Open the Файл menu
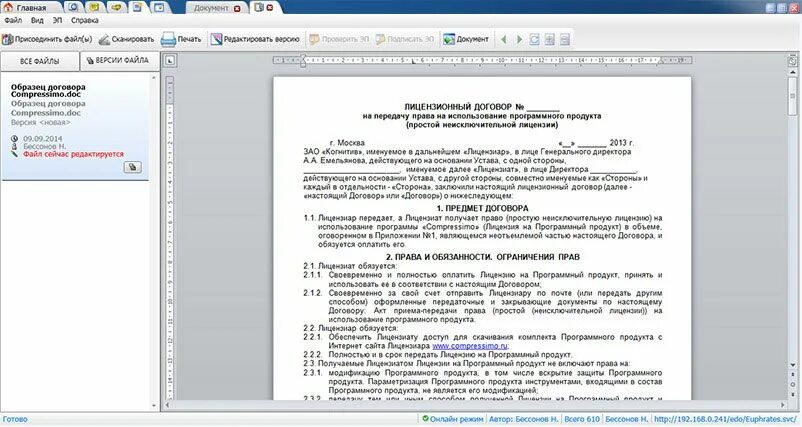Viewport: 802px width, 427px height. pos(13,20)
